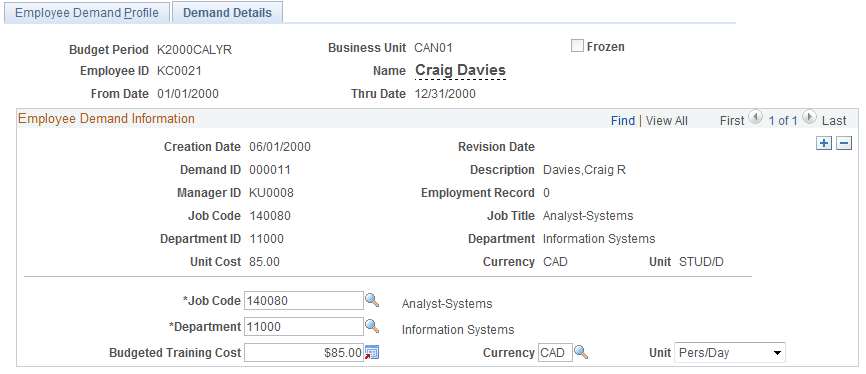Delete the row with minus icon
866x374 pixels.
tap(843, 144)
